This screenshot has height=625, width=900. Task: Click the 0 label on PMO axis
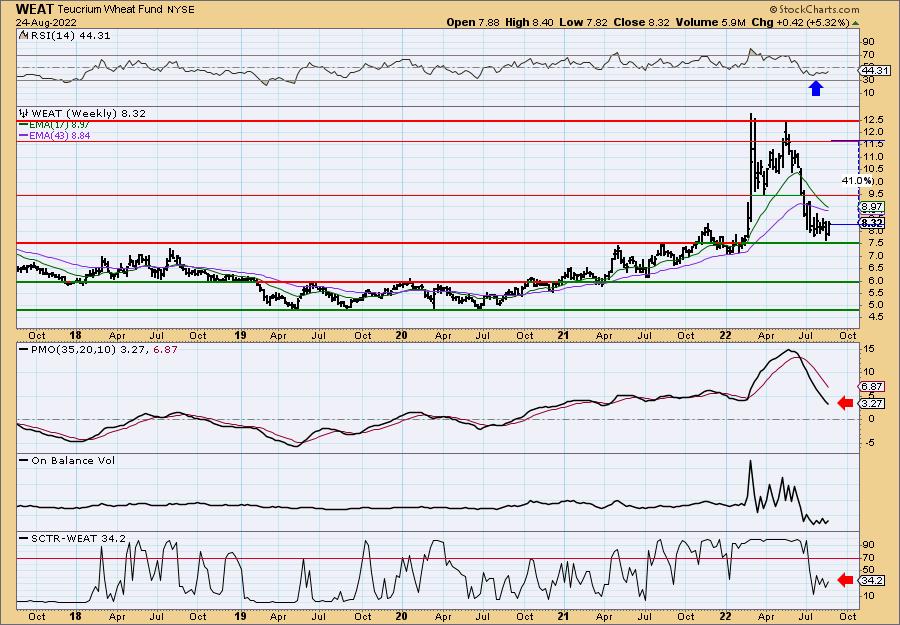click(x=871, y=419)
